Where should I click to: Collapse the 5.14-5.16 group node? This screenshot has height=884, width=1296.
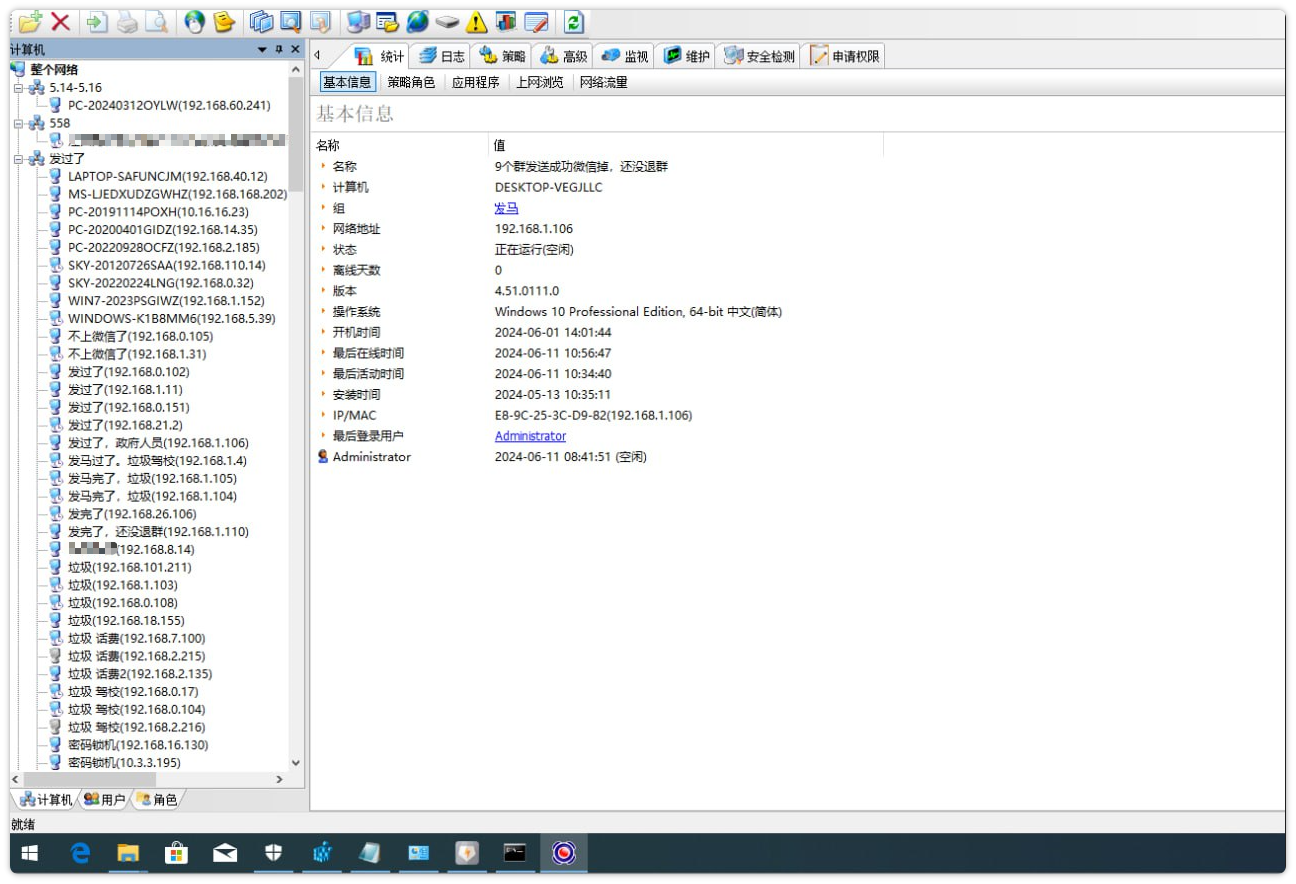(18, 88)
